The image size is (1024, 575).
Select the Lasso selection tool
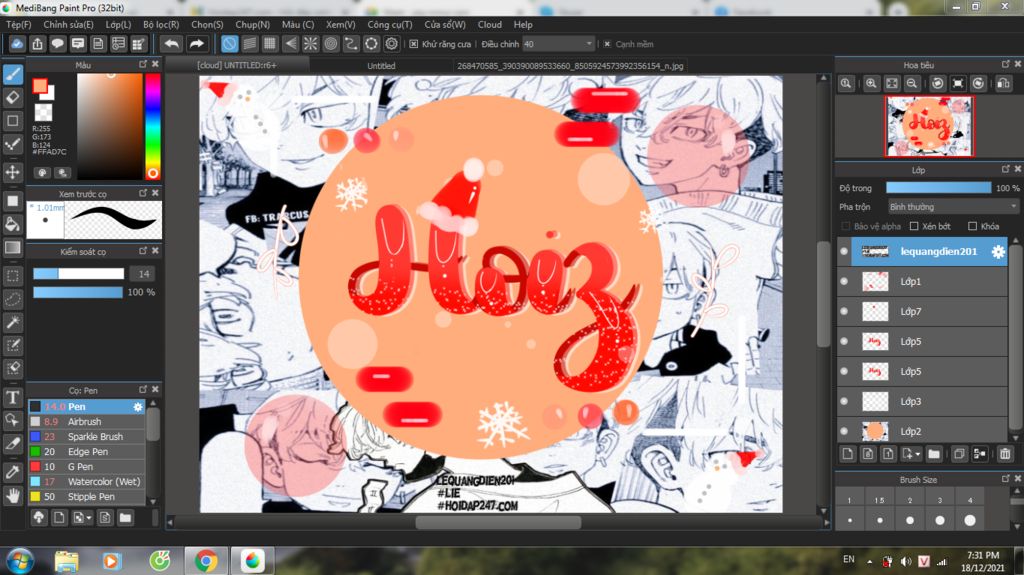tap(13, 299)
